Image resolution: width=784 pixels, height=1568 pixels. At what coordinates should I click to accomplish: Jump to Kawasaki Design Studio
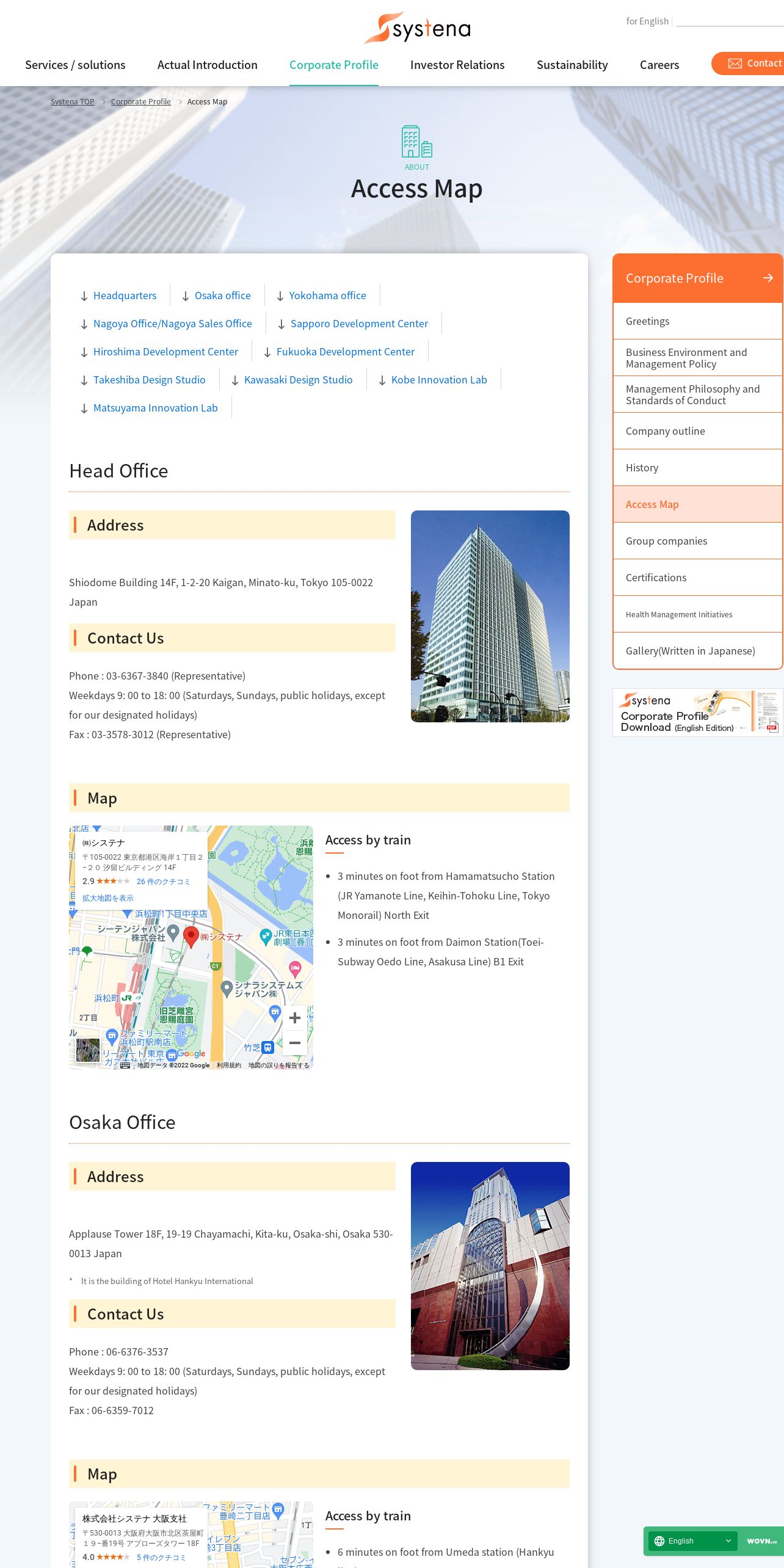click(299, 380)
